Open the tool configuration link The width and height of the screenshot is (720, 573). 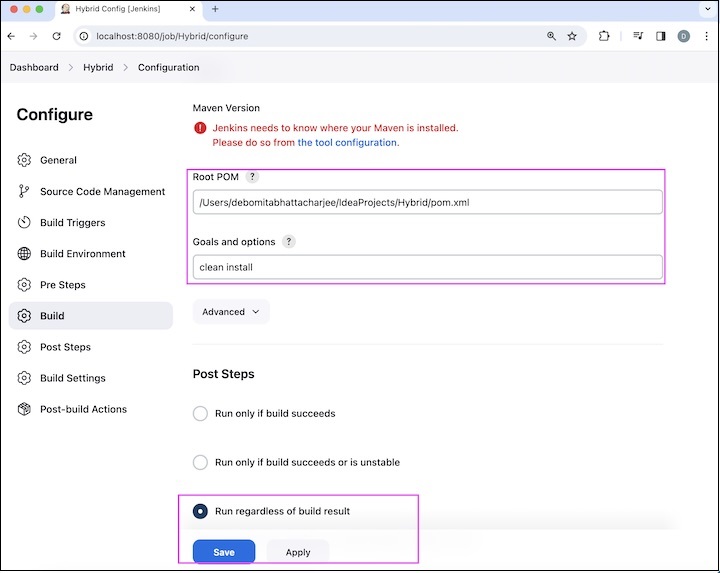(x=347, y=143)
